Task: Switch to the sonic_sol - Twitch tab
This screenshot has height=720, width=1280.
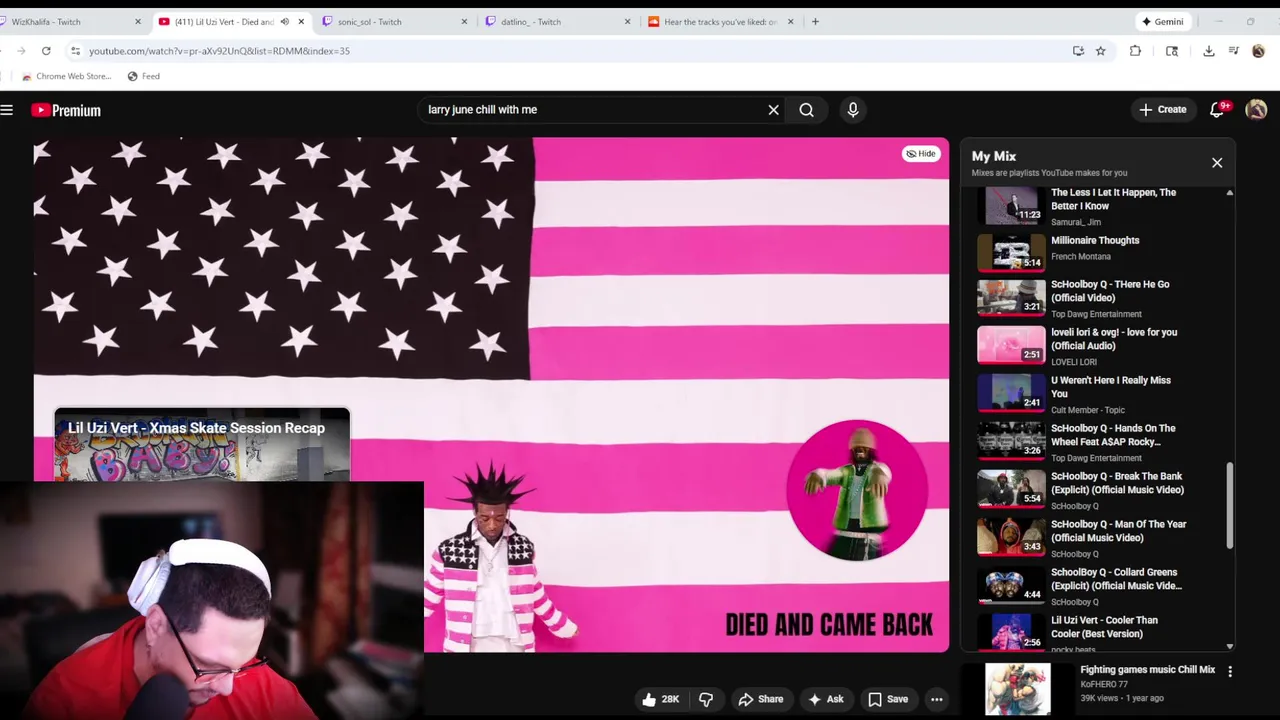Action: pyautogui.click(x=392, y=21)
